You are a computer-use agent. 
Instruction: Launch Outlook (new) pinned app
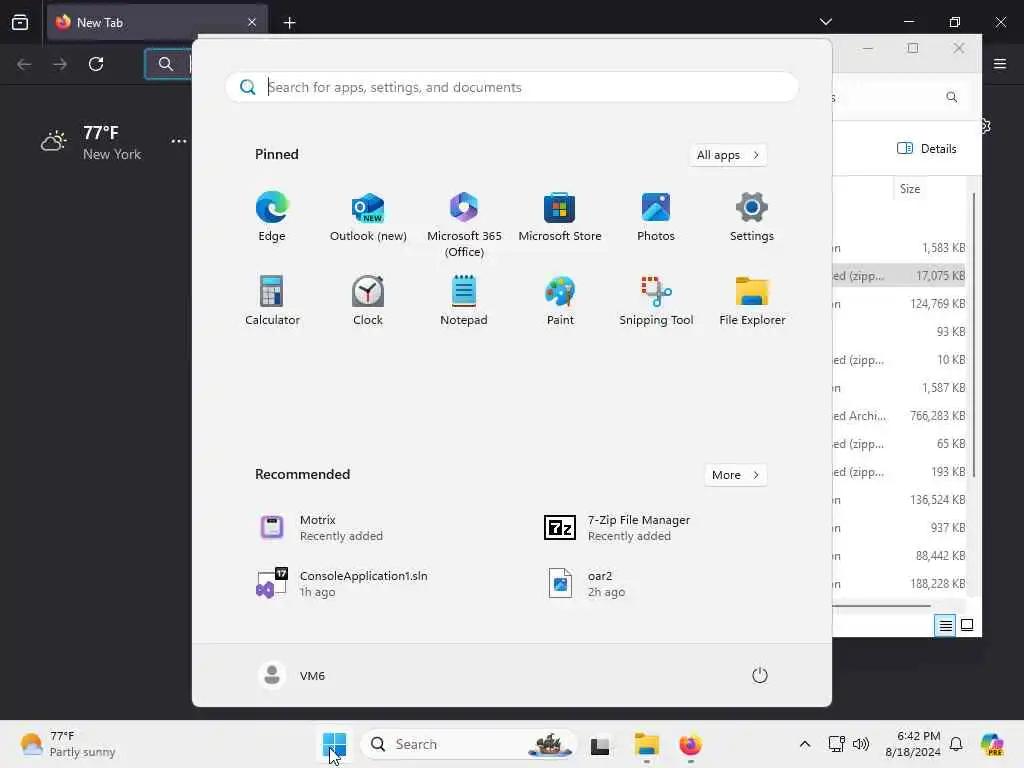(x=368, y=217)
